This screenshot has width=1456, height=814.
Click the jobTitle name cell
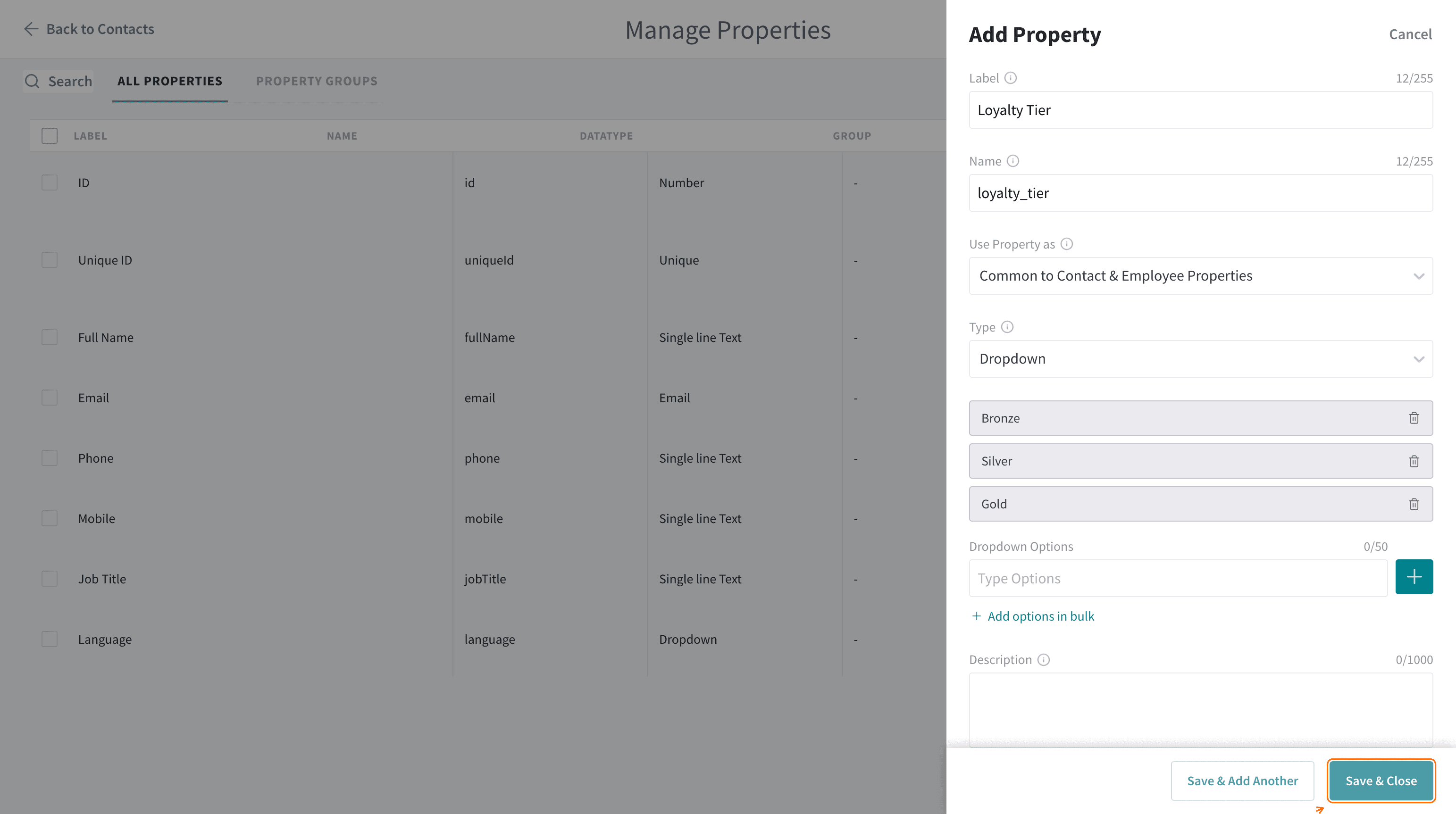485,579
